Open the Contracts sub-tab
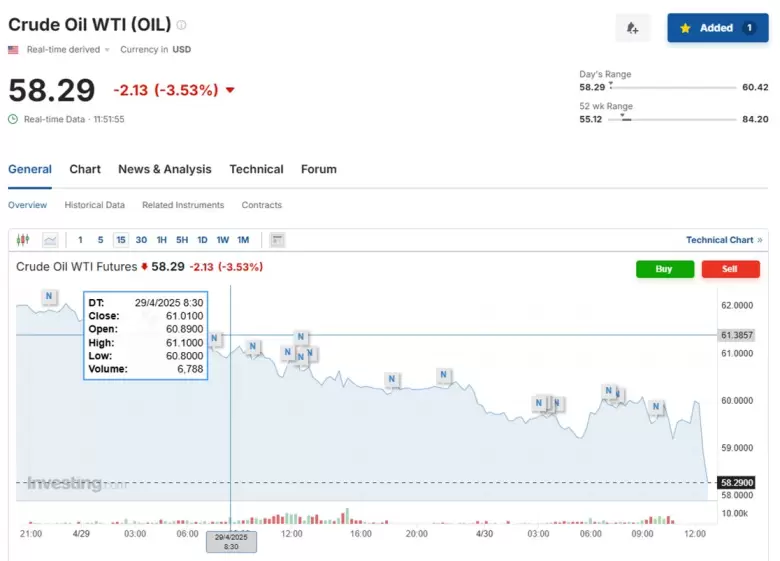Screen dimensions: 780x561 (262, 205)
